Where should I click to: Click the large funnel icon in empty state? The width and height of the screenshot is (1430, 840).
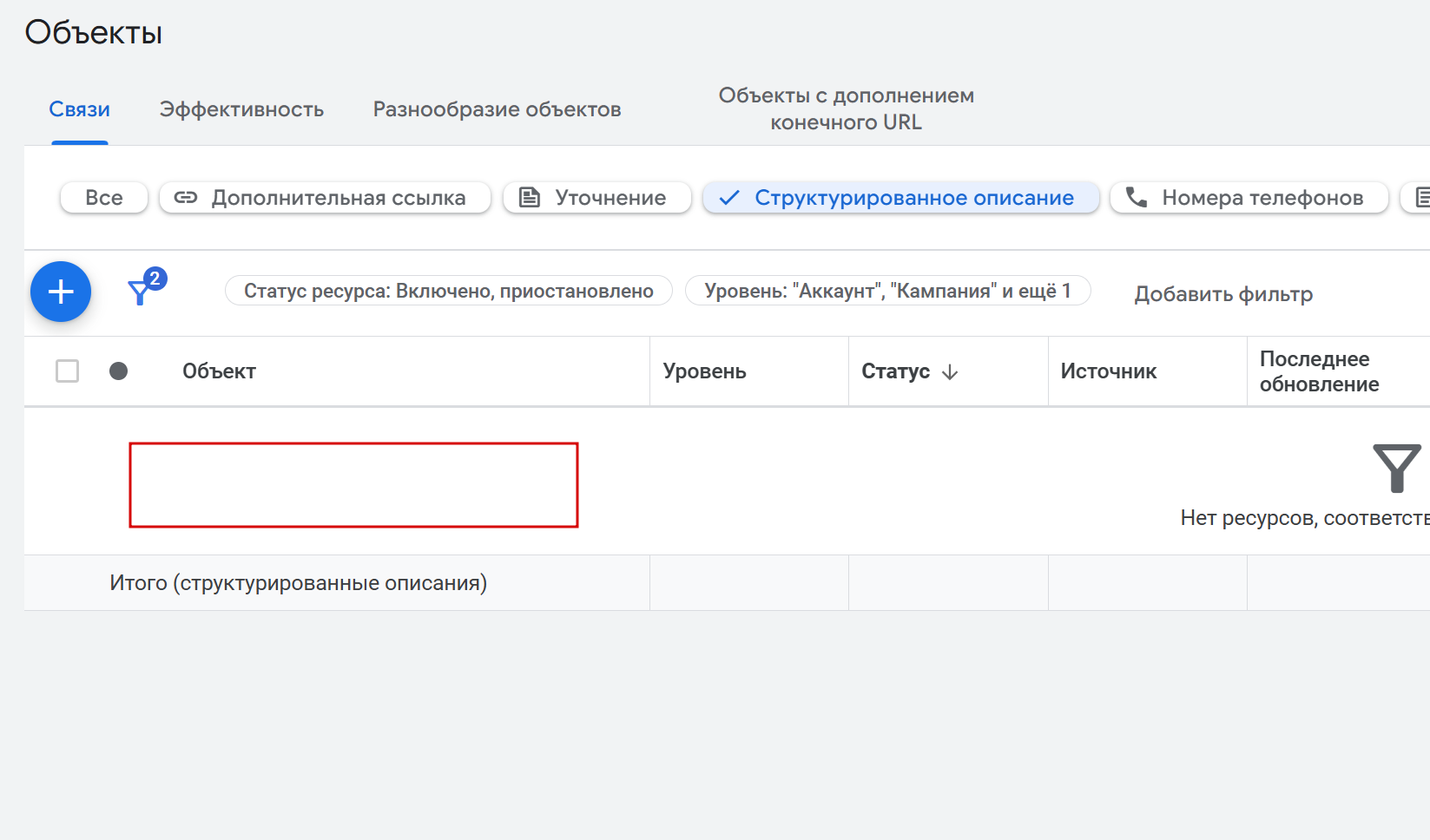click(x=1396, y=468)
